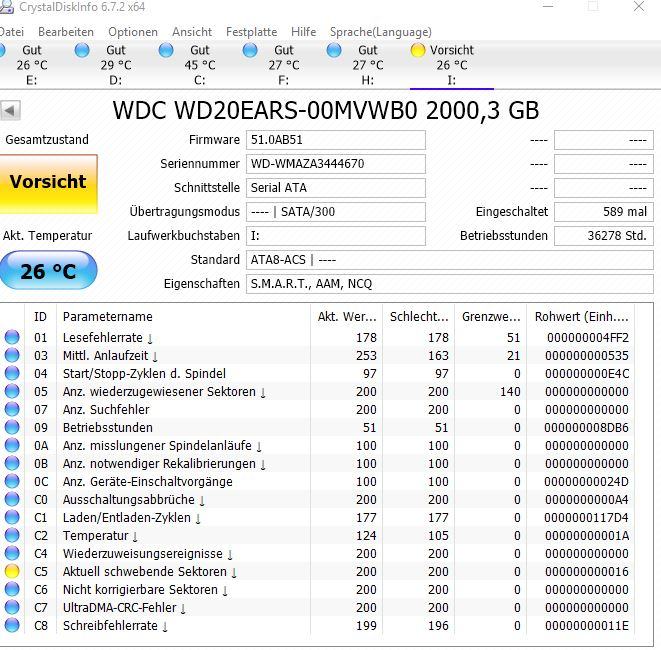Click the Schnittstelle field Serial ATA
This screenshot has width=661, height=650.
[336, 188]
